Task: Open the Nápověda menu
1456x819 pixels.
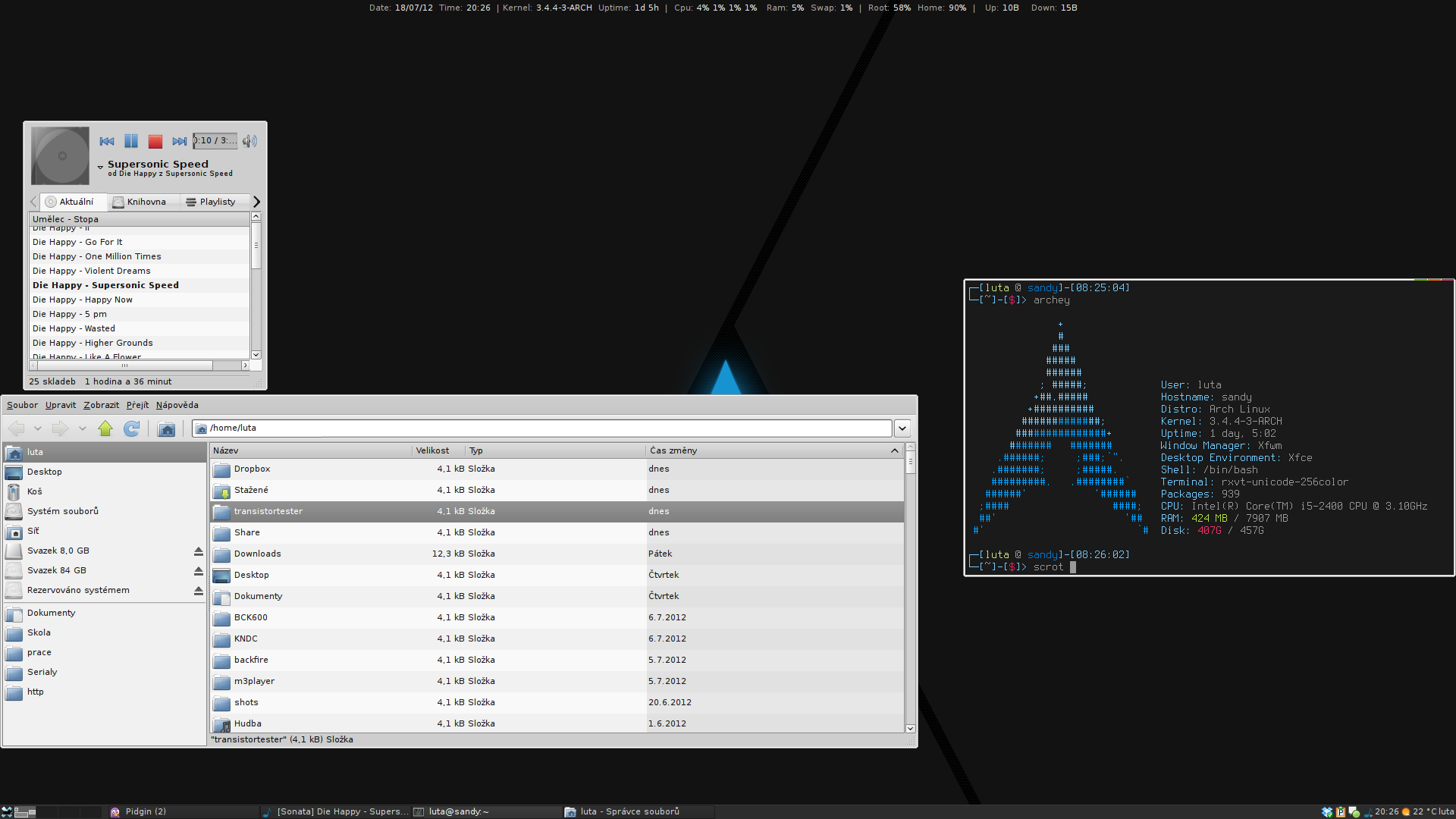Action: (x=177, y=405)
